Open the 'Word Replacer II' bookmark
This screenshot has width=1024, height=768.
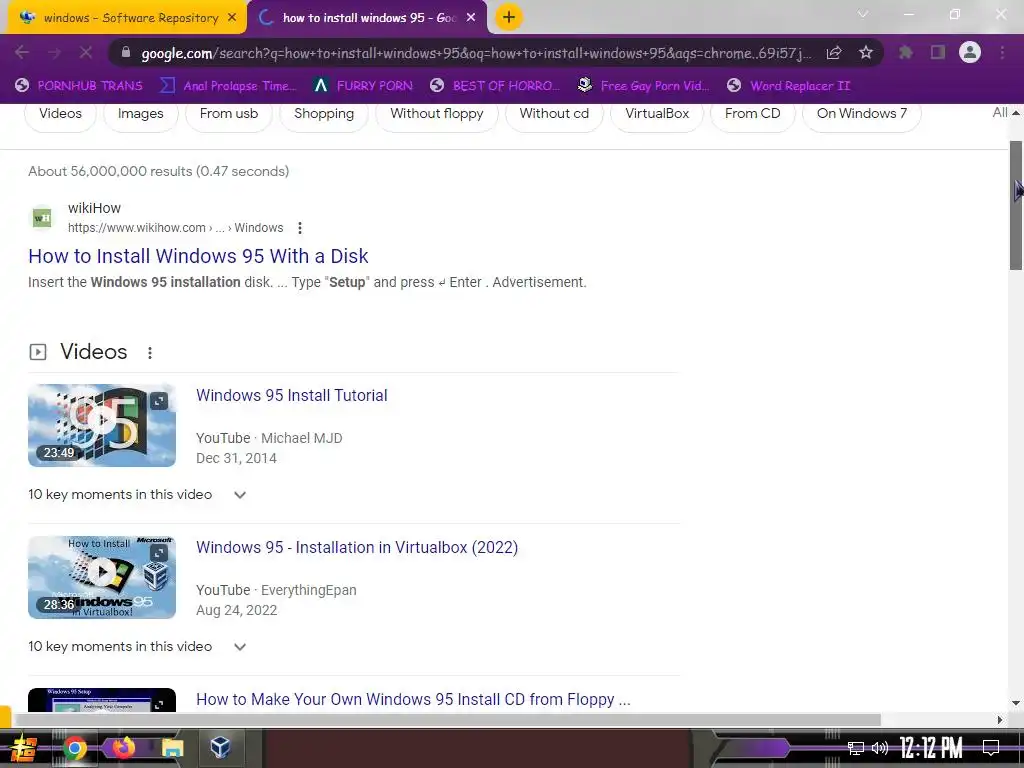(x=788, y=86)
